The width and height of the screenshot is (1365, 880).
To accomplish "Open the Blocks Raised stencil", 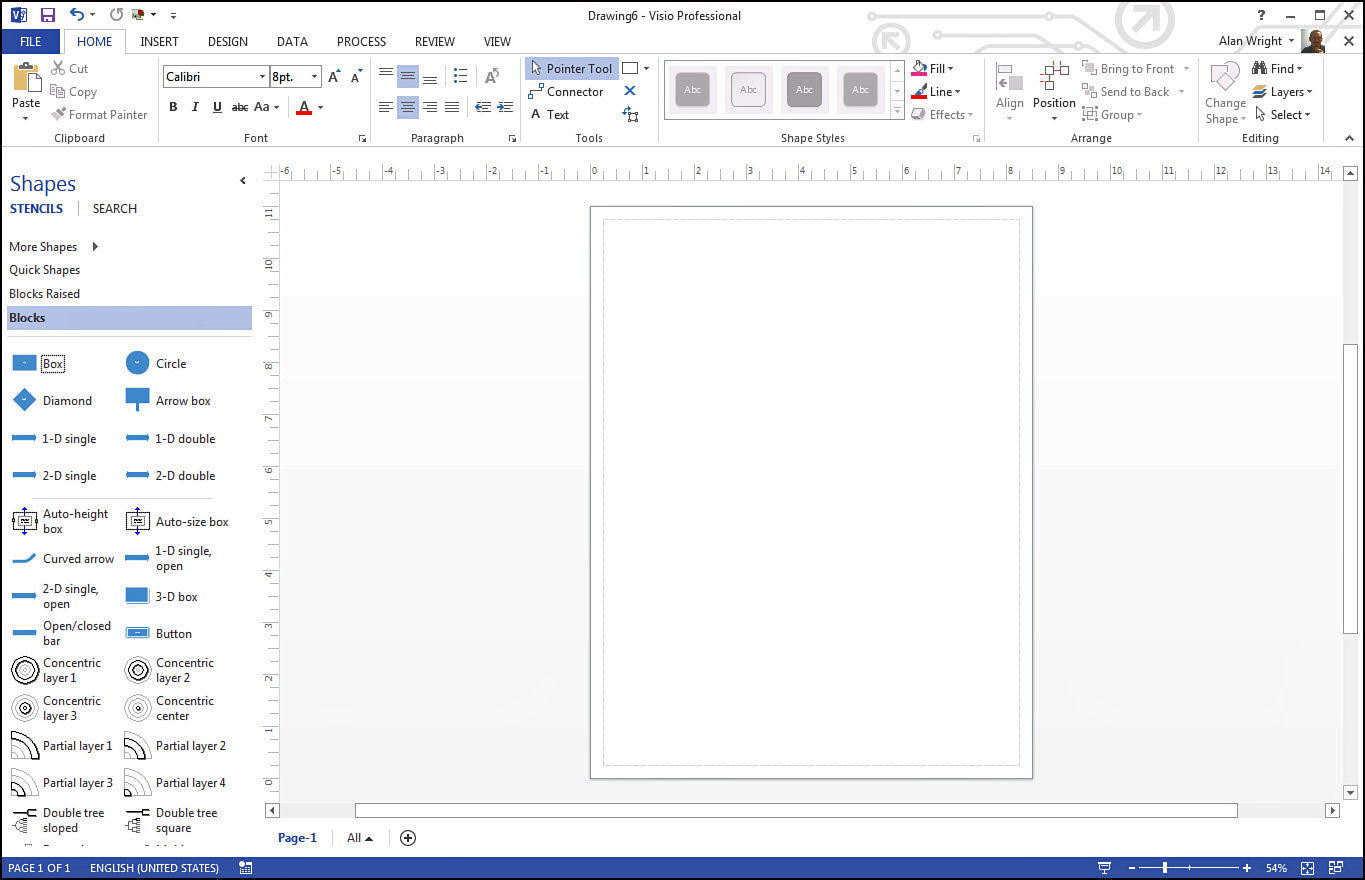I will pyautogui.click(x=44, y=294).
